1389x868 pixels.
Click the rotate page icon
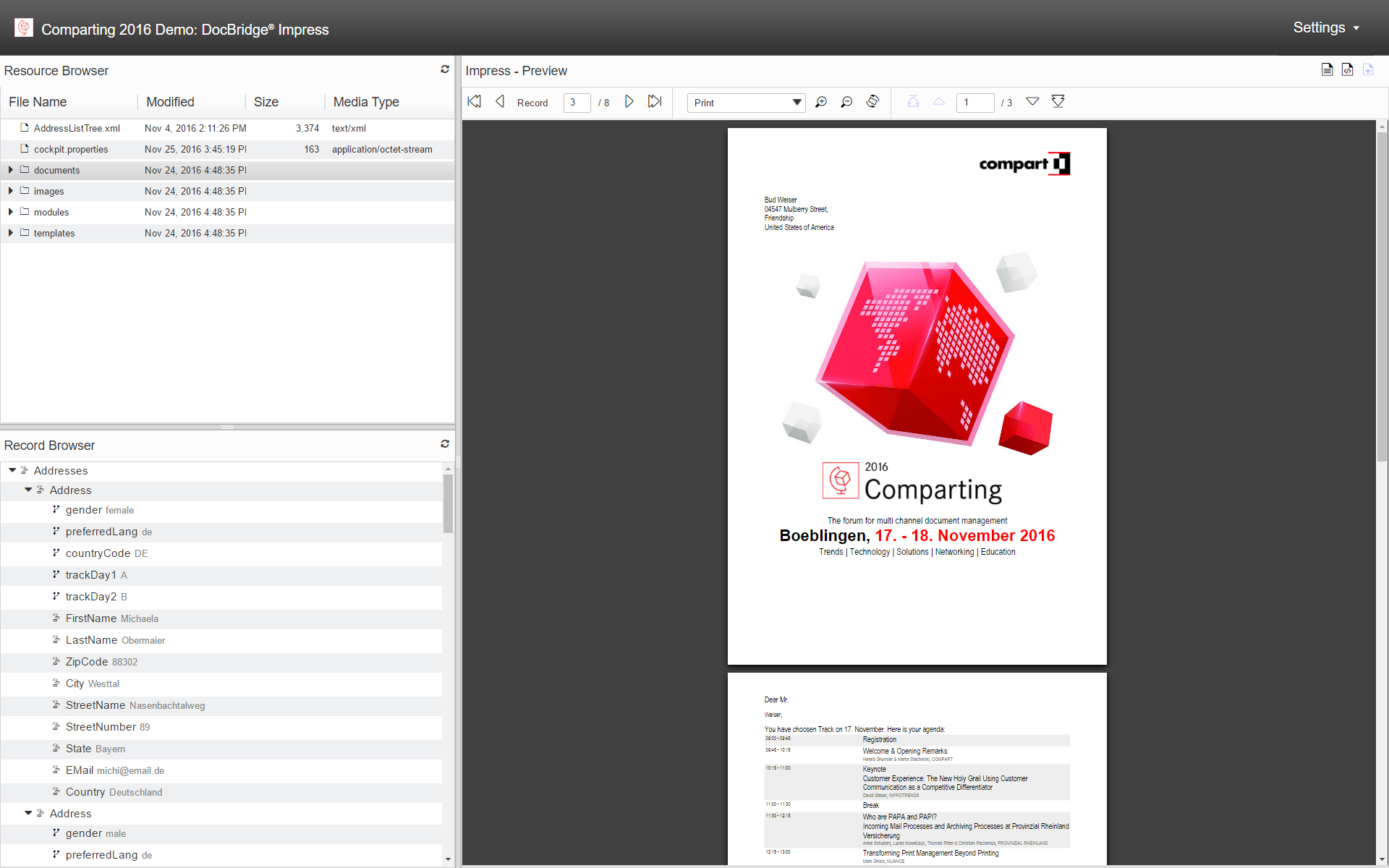pyautogui.click(x=873, y=102)
